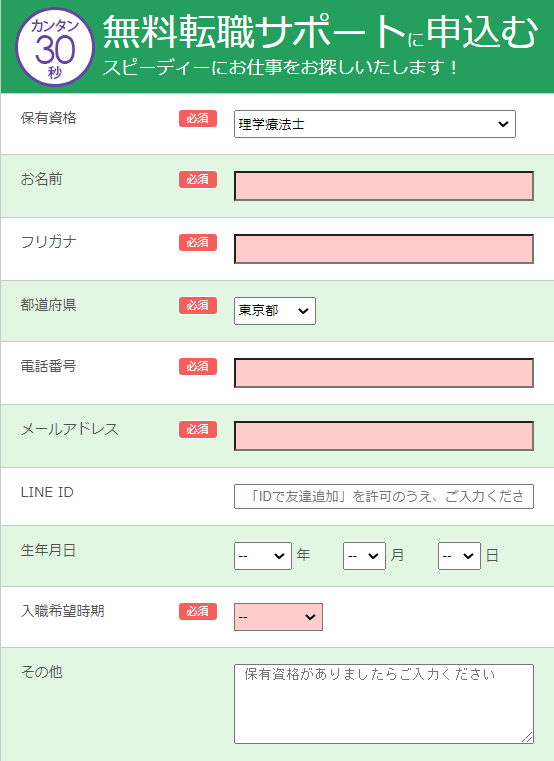Click the 必須 badge beside 保有資格

coord(198,118)
